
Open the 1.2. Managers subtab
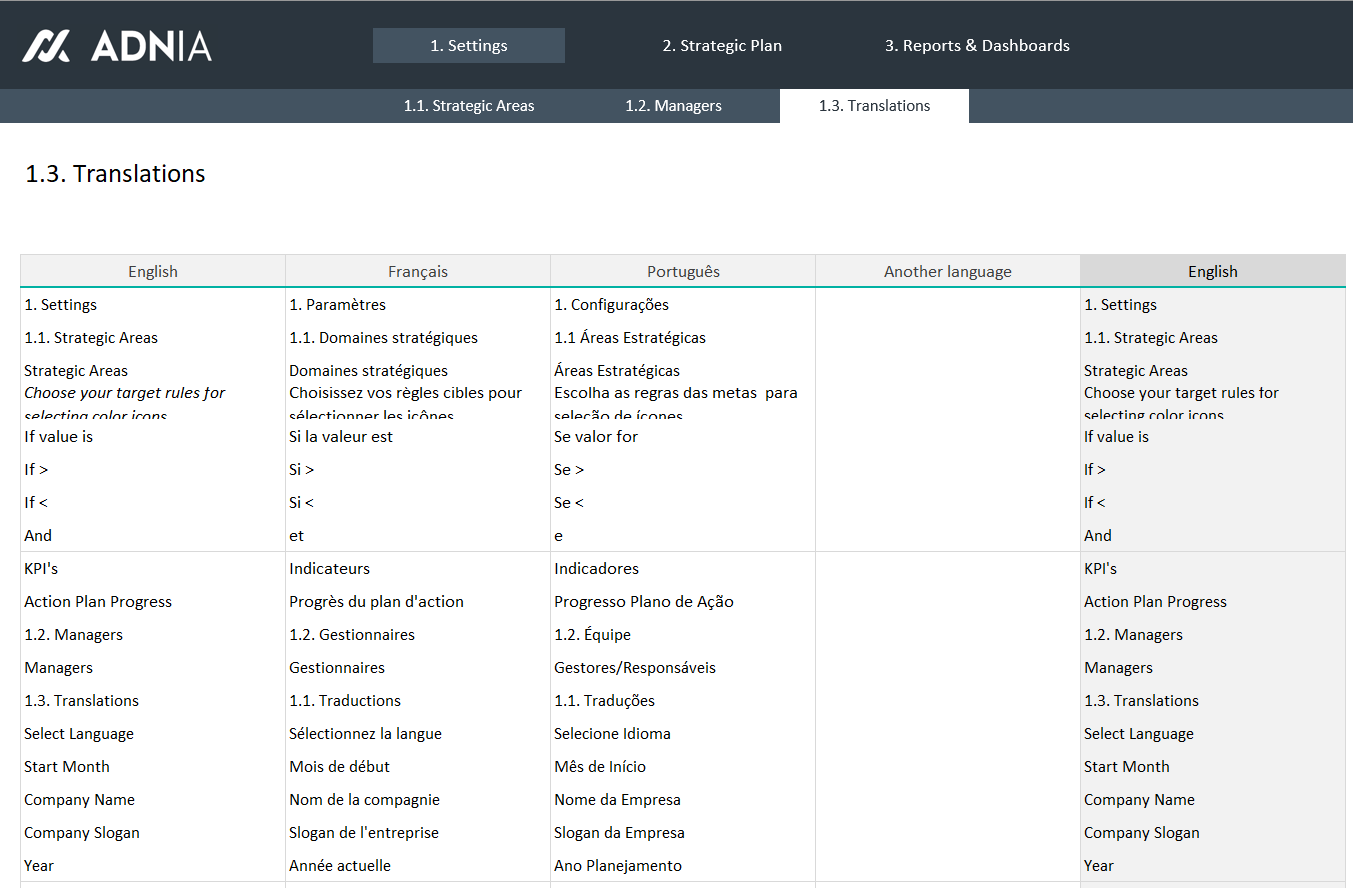pos(673,106)
